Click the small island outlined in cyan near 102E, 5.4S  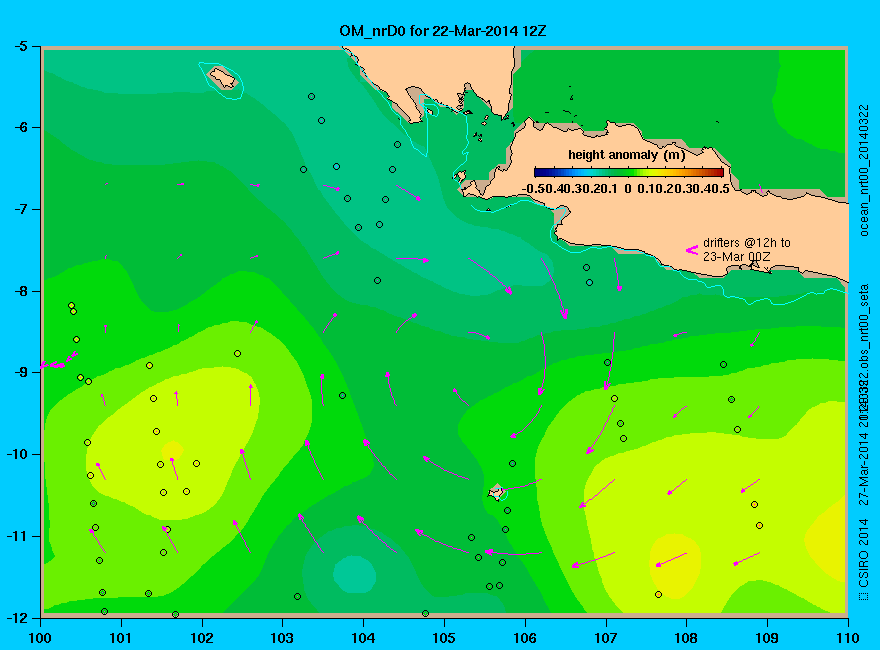click(x=222, y=78)
